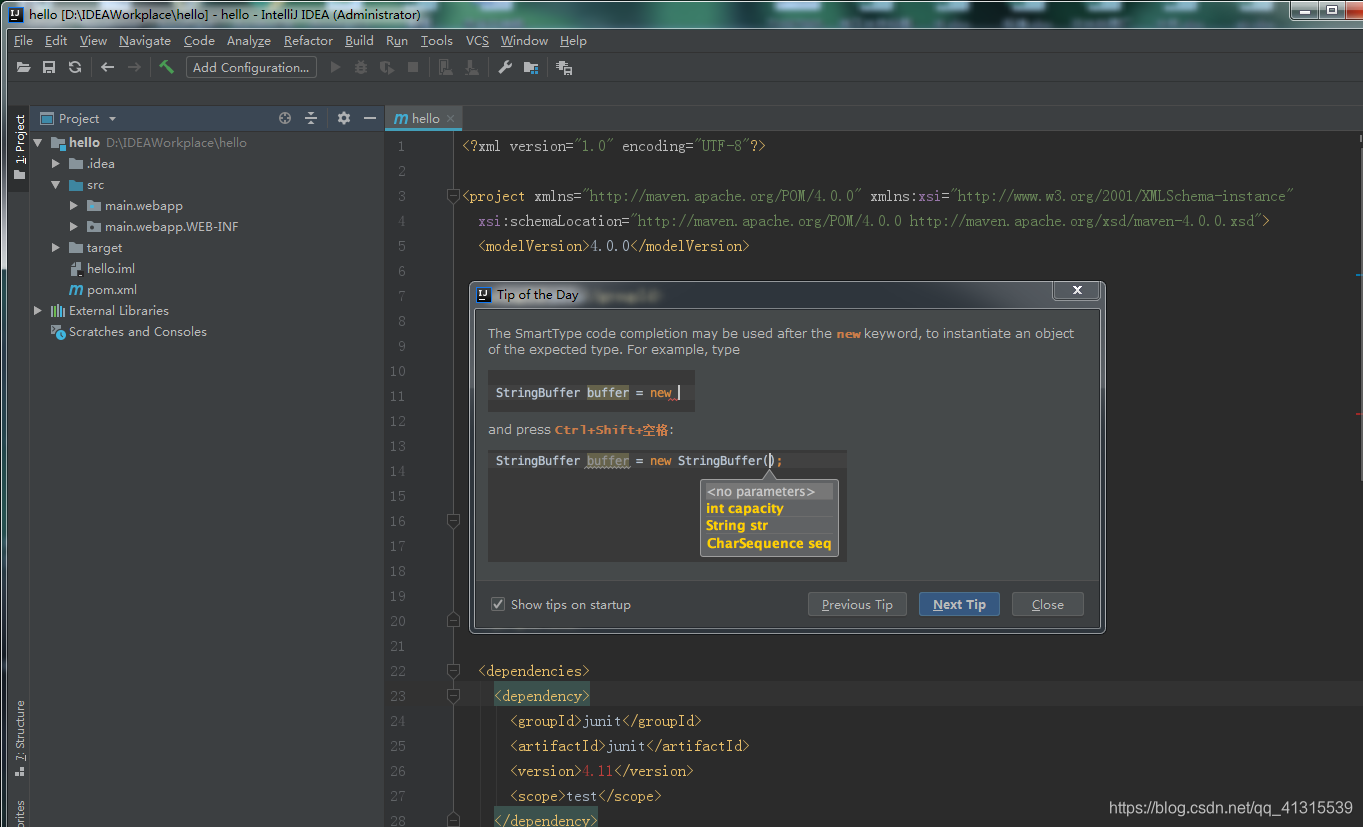1363x827 pixels.
Task: Collapse the hello project root node
Action: (x=38, y=143)
